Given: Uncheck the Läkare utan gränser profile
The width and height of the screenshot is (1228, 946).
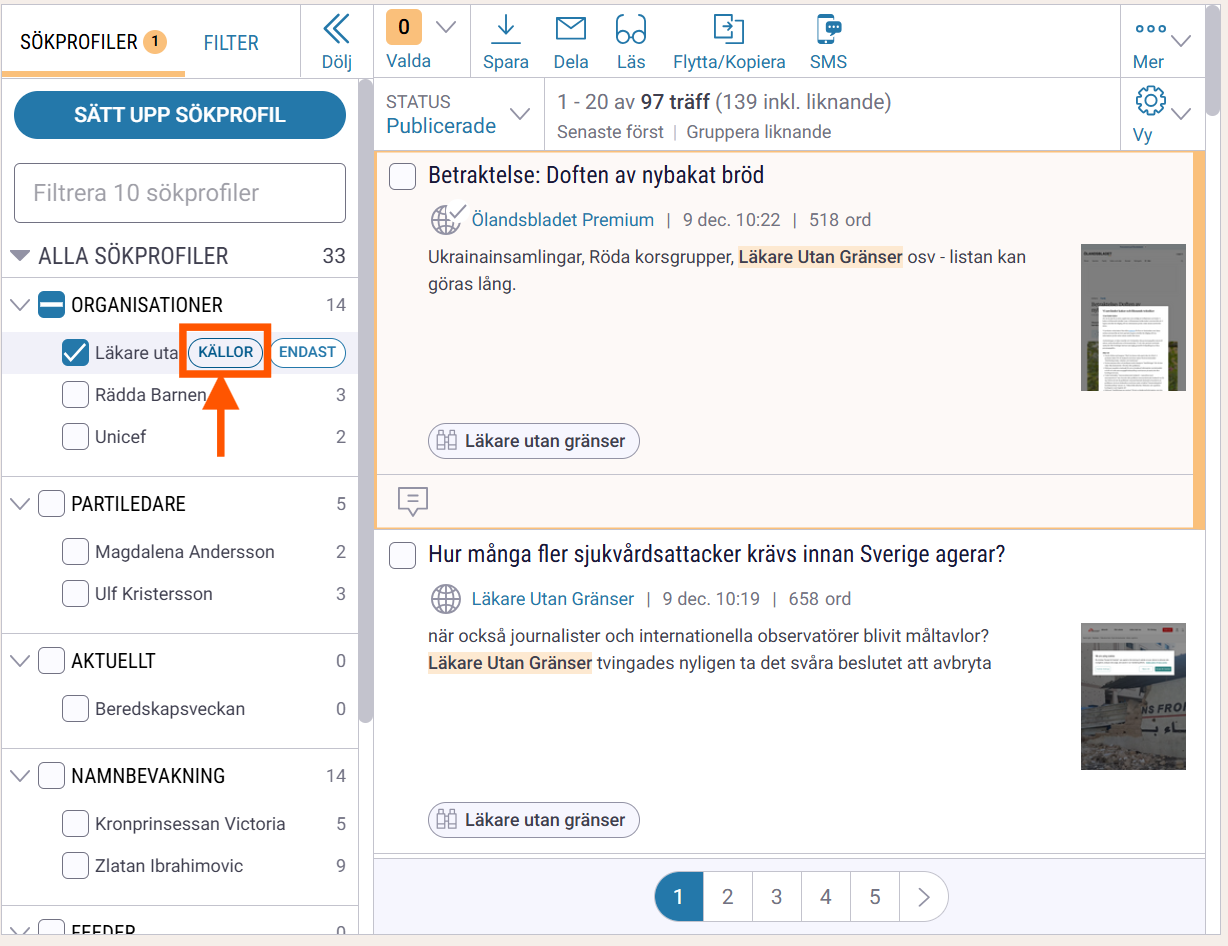Looking at the screenshot, I should tap(75, 353).
